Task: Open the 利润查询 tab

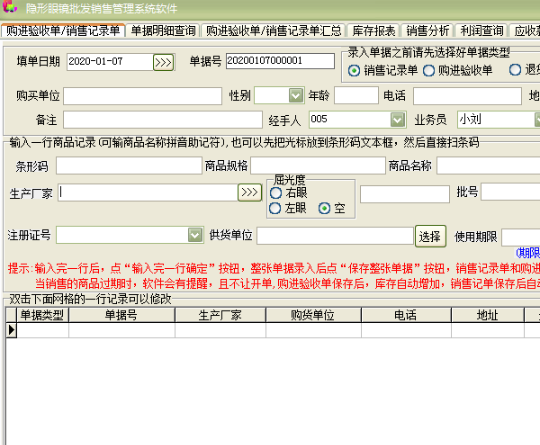Action: (x=482, y=31)
